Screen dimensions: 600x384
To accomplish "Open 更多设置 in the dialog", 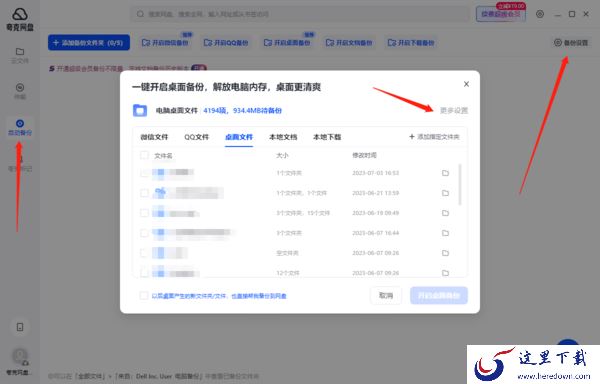I will [454, 111].
